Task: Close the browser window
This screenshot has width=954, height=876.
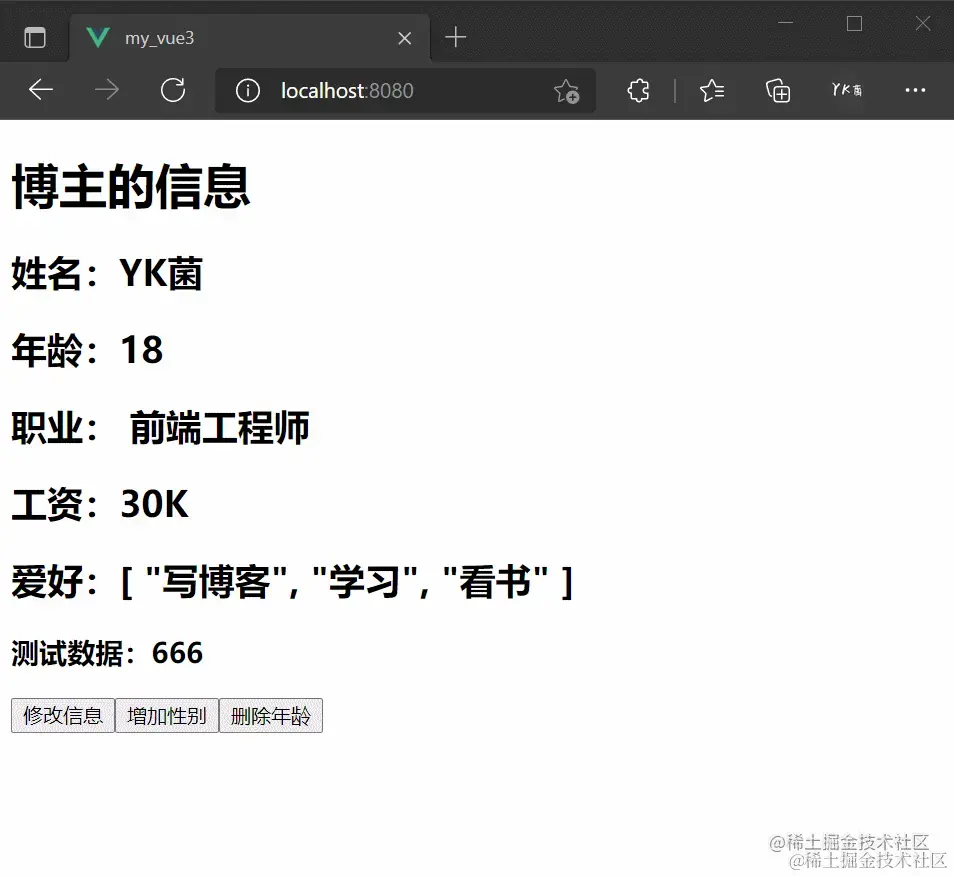Action: [923, 23]
